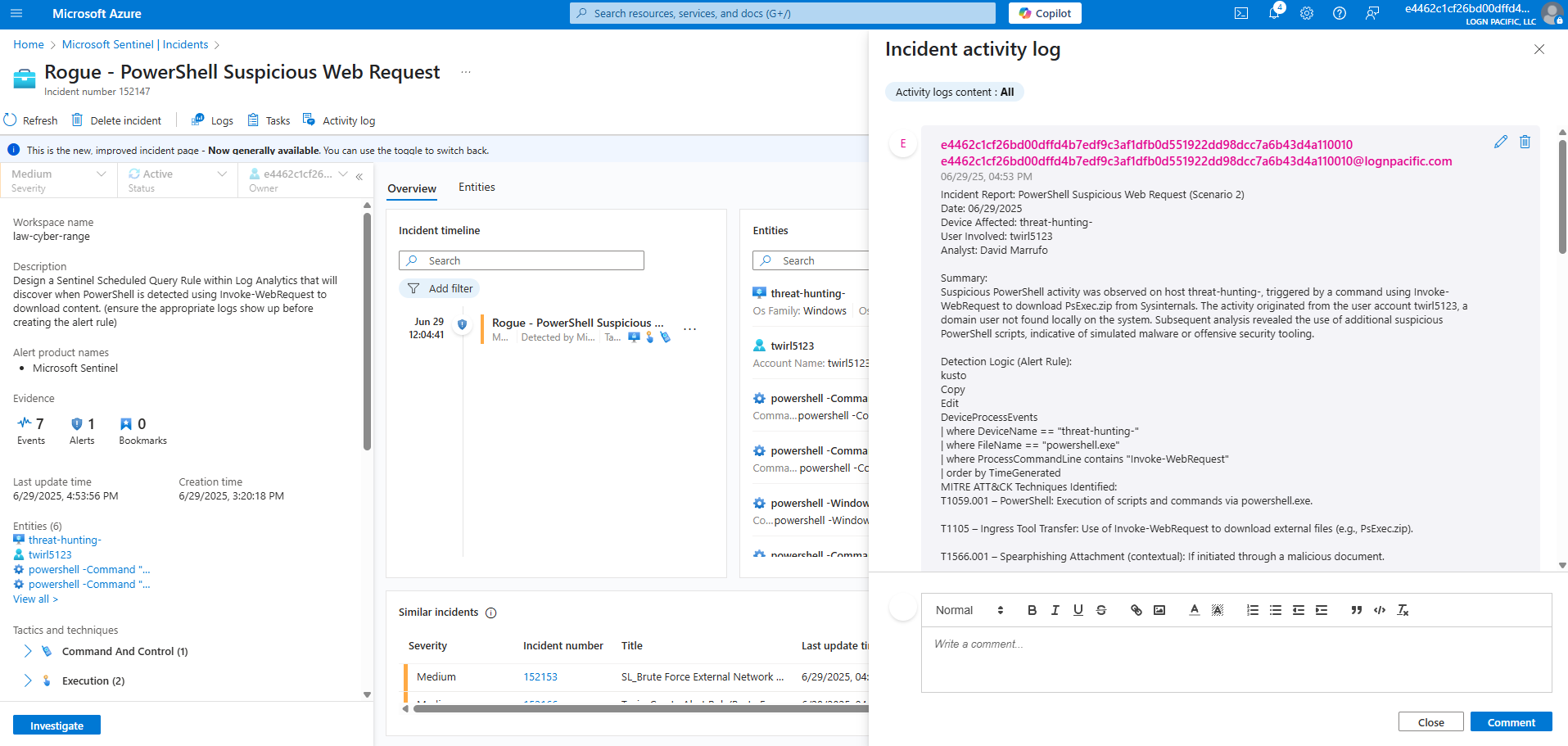
Task: Open the Azure portal hamburger menu
Action: pyautogui.click(x=16, y=13)
